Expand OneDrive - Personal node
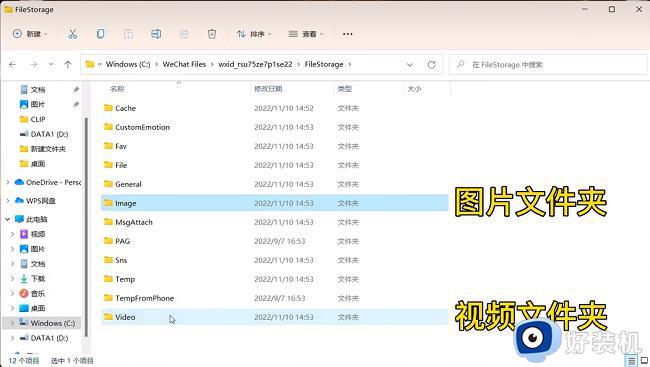This screenshot has width=650, height=367. coord(7,182)
